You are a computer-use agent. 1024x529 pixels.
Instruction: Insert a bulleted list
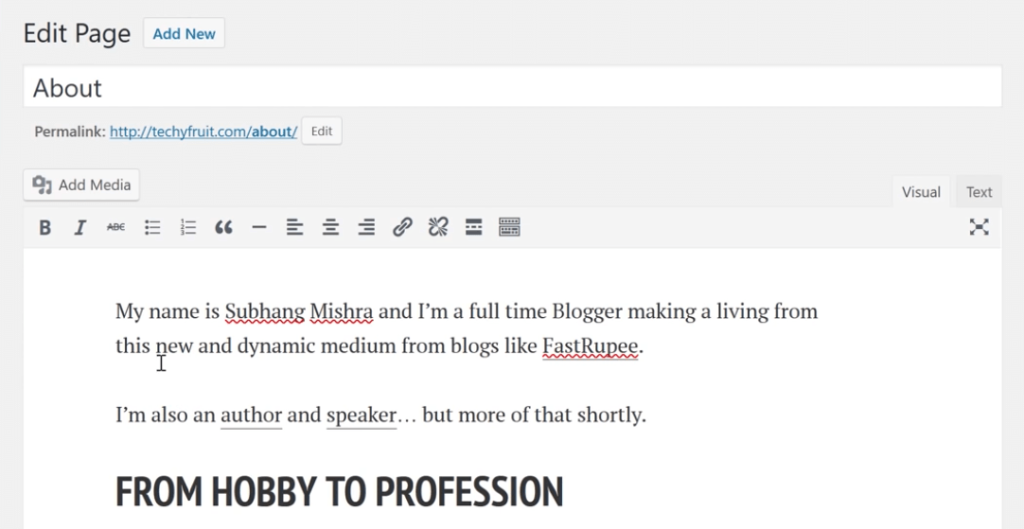[152, 227]
